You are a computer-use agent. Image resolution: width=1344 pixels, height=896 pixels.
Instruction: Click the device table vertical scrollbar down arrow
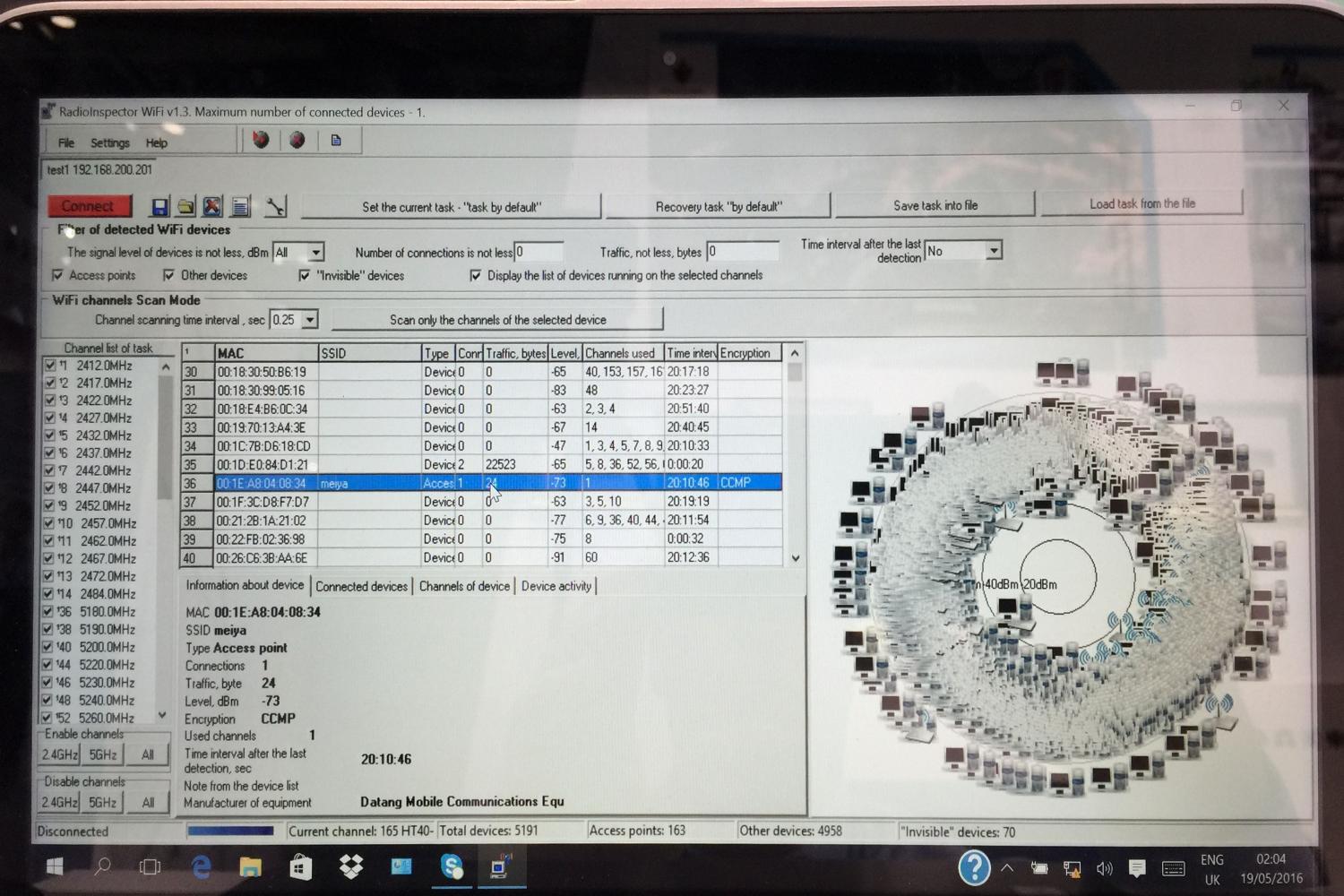(795, 558)
